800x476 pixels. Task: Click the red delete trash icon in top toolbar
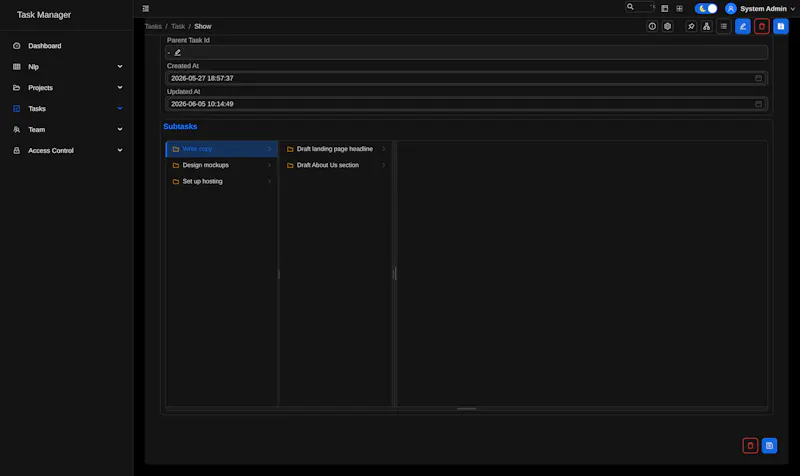coord(762,27)
